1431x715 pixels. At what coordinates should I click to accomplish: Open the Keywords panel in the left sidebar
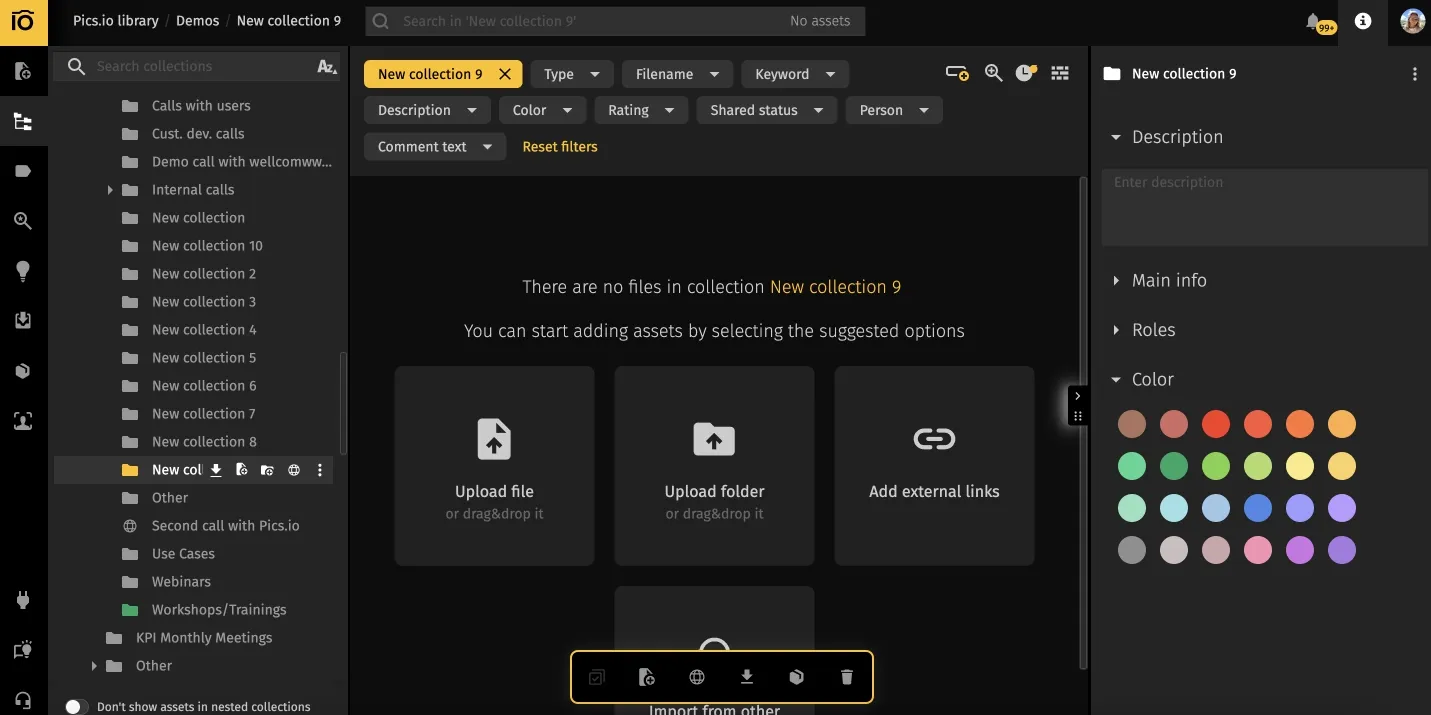click(24, 170)
